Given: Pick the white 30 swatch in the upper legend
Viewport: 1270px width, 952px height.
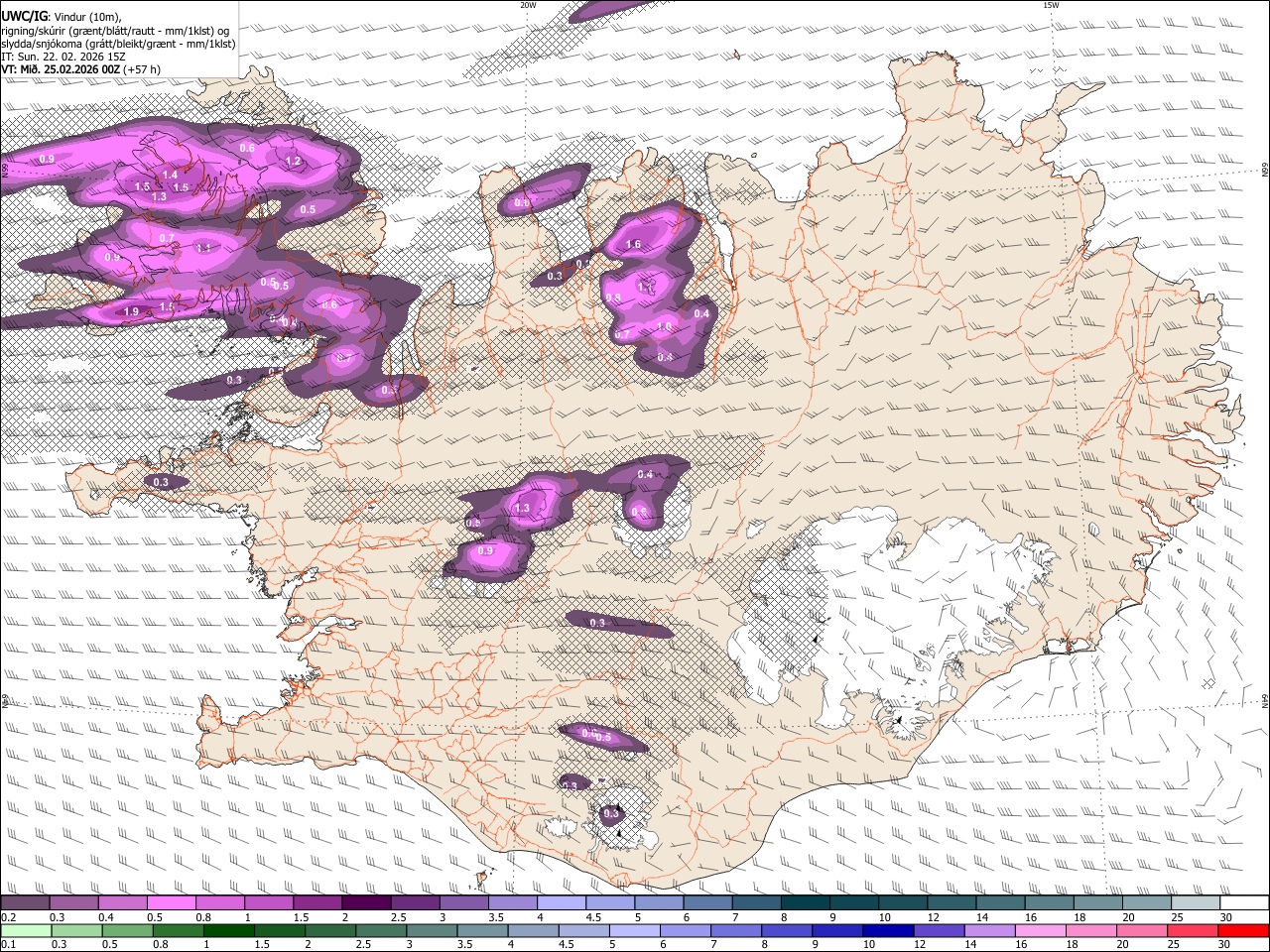Looking at the screenshot, I should [1245, 903].
